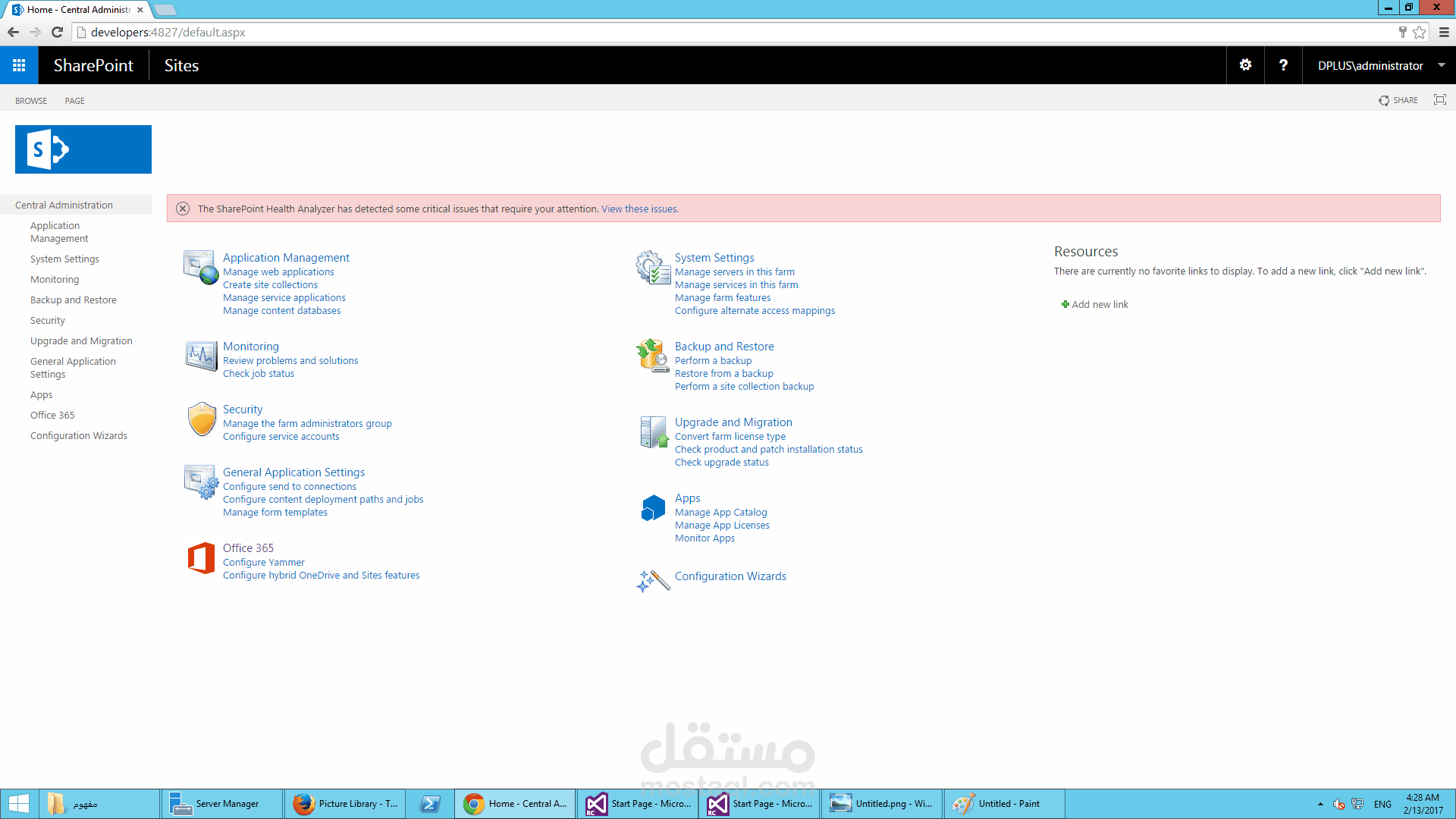The height and width of the screenshot is (819, 1456).
Task: Click the Backup and Restore icon
Action: (652, 355)
